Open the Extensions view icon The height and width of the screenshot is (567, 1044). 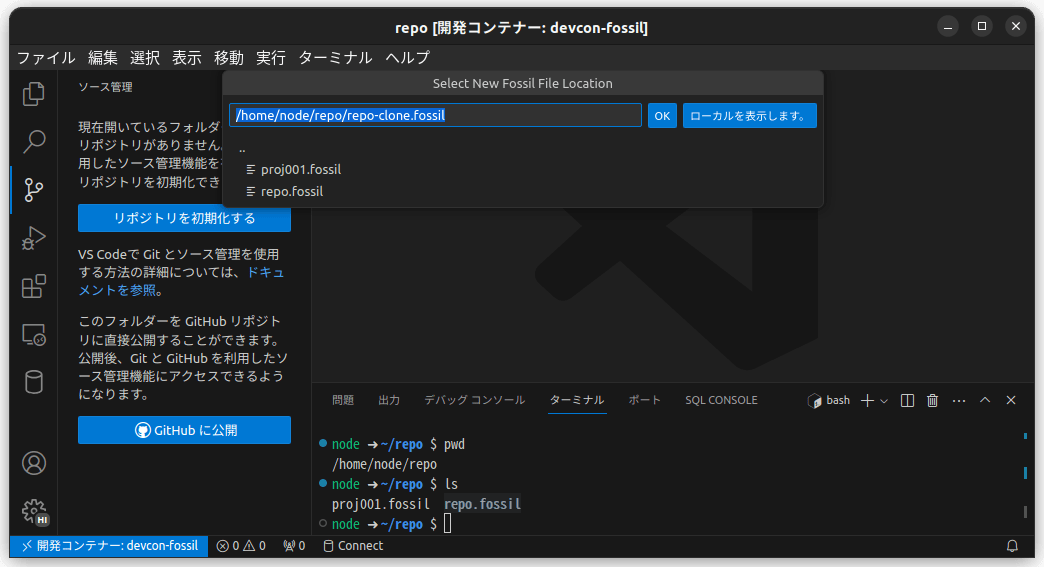[33, 286]
